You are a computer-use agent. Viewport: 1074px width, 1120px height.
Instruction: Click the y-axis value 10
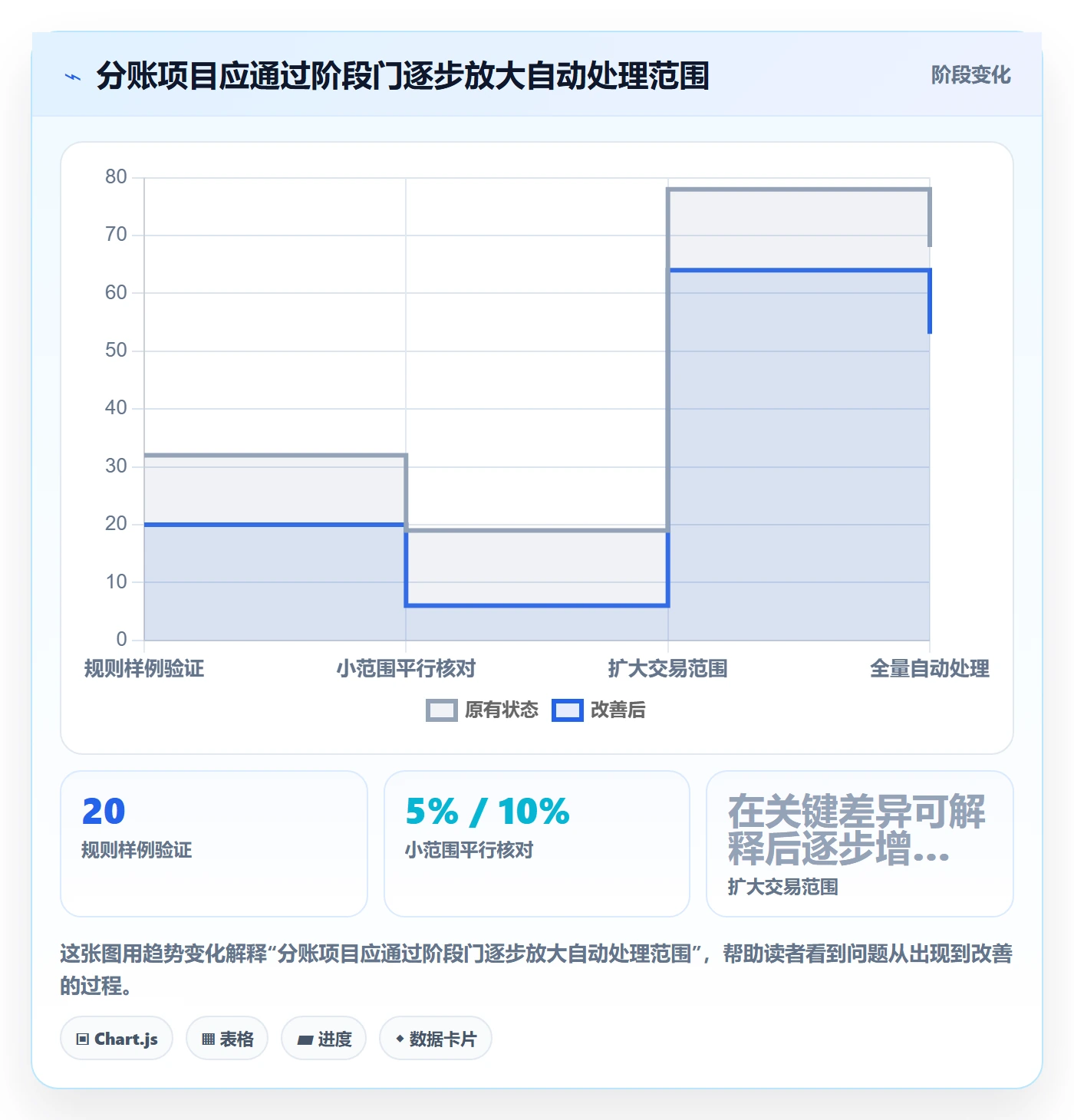coord(116,582)
